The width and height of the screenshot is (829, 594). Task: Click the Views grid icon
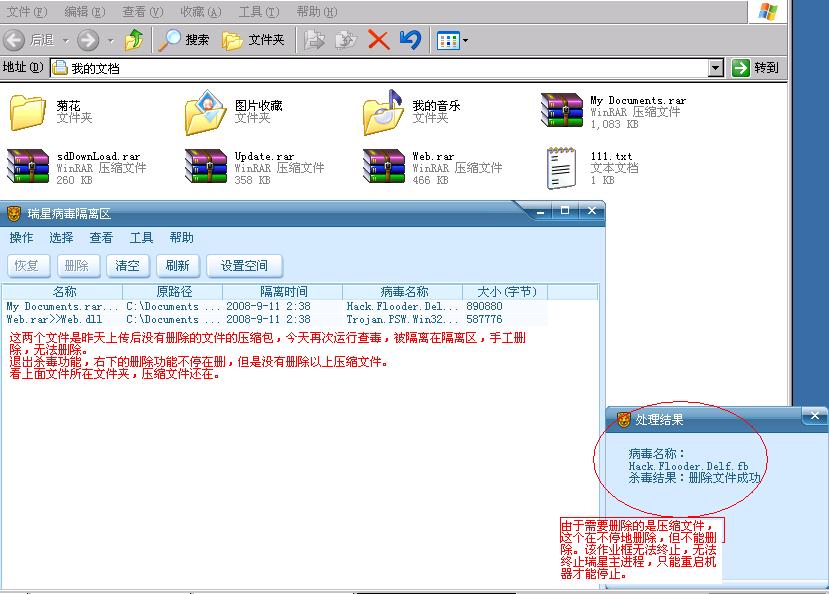[x=448, y=40]
